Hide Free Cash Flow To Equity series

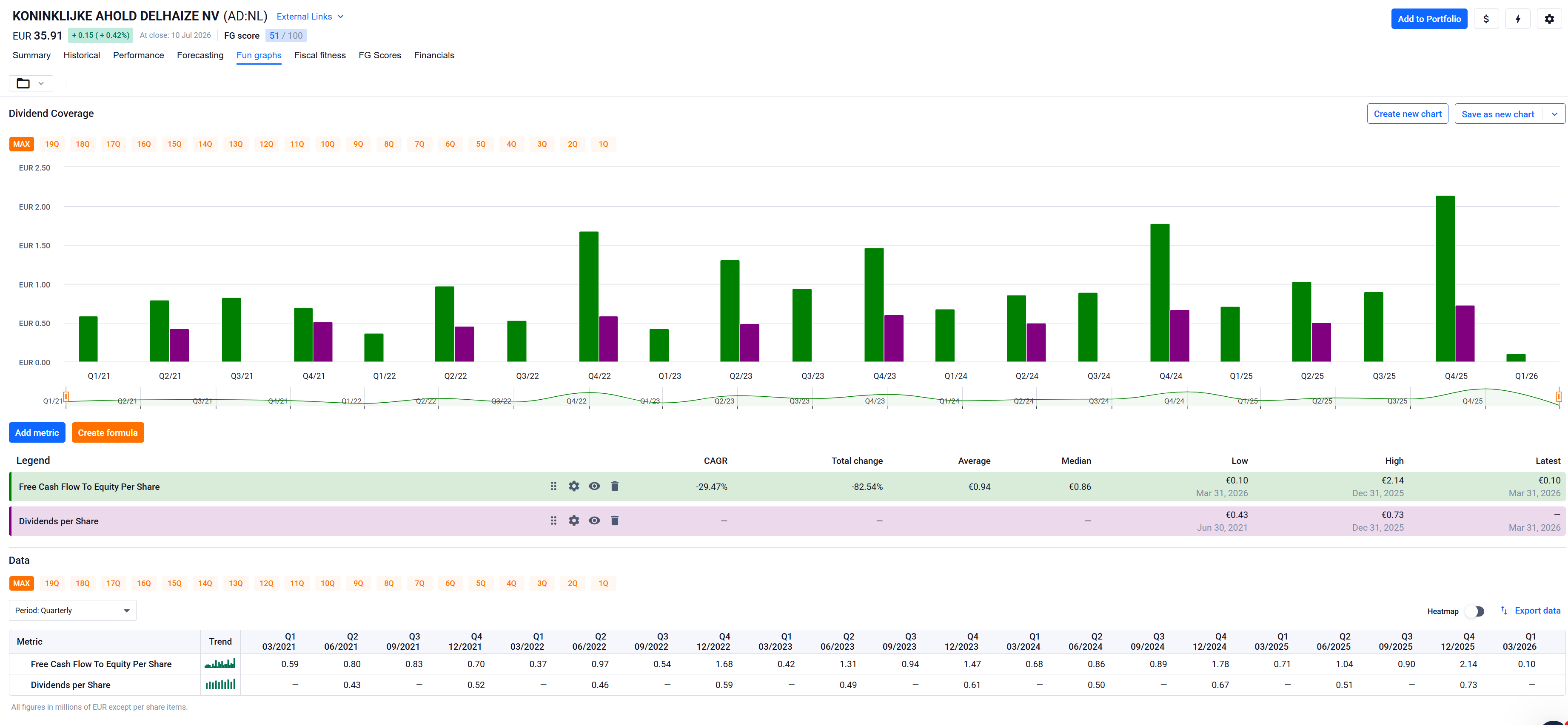[594, 486]
